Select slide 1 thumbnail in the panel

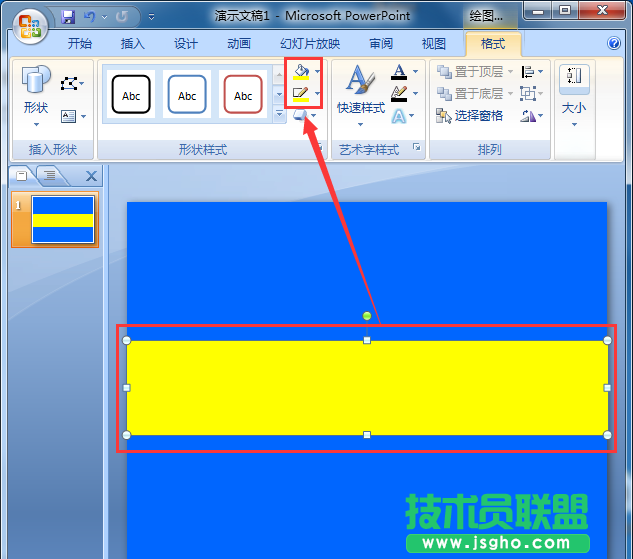(63, 219)
